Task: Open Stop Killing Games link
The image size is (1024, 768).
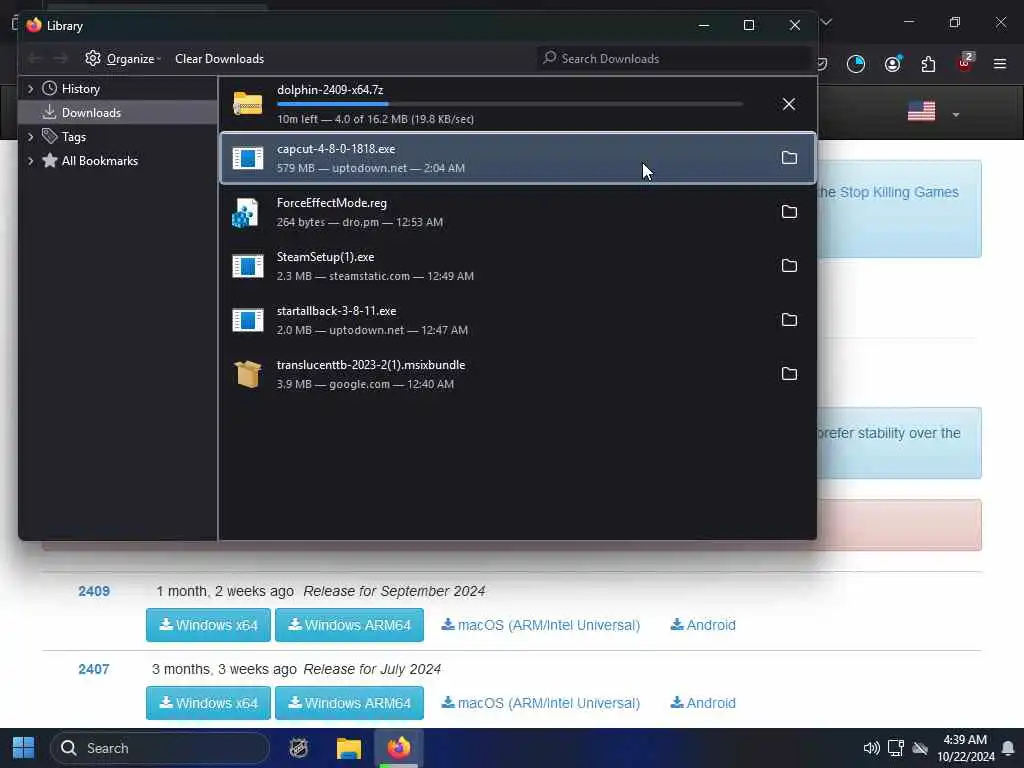Action: pyautogui.click(x=899, y=192)
